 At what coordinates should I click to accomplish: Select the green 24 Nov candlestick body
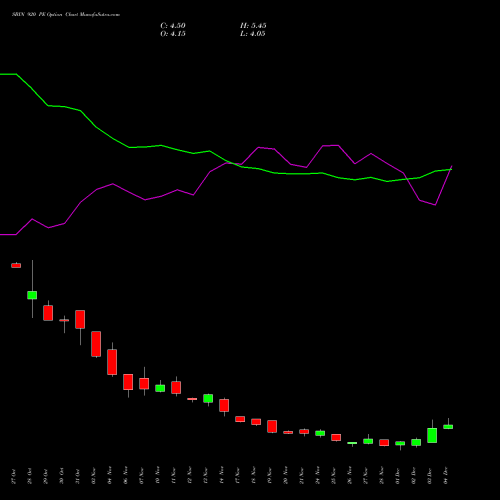point(320,433)
